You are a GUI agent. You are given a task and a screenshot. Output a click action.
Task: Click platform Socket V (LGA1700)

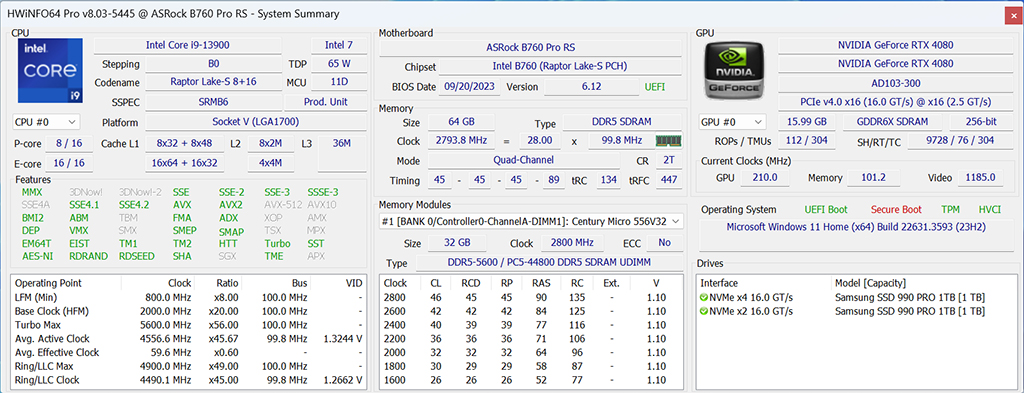click(x=256, y=122)
